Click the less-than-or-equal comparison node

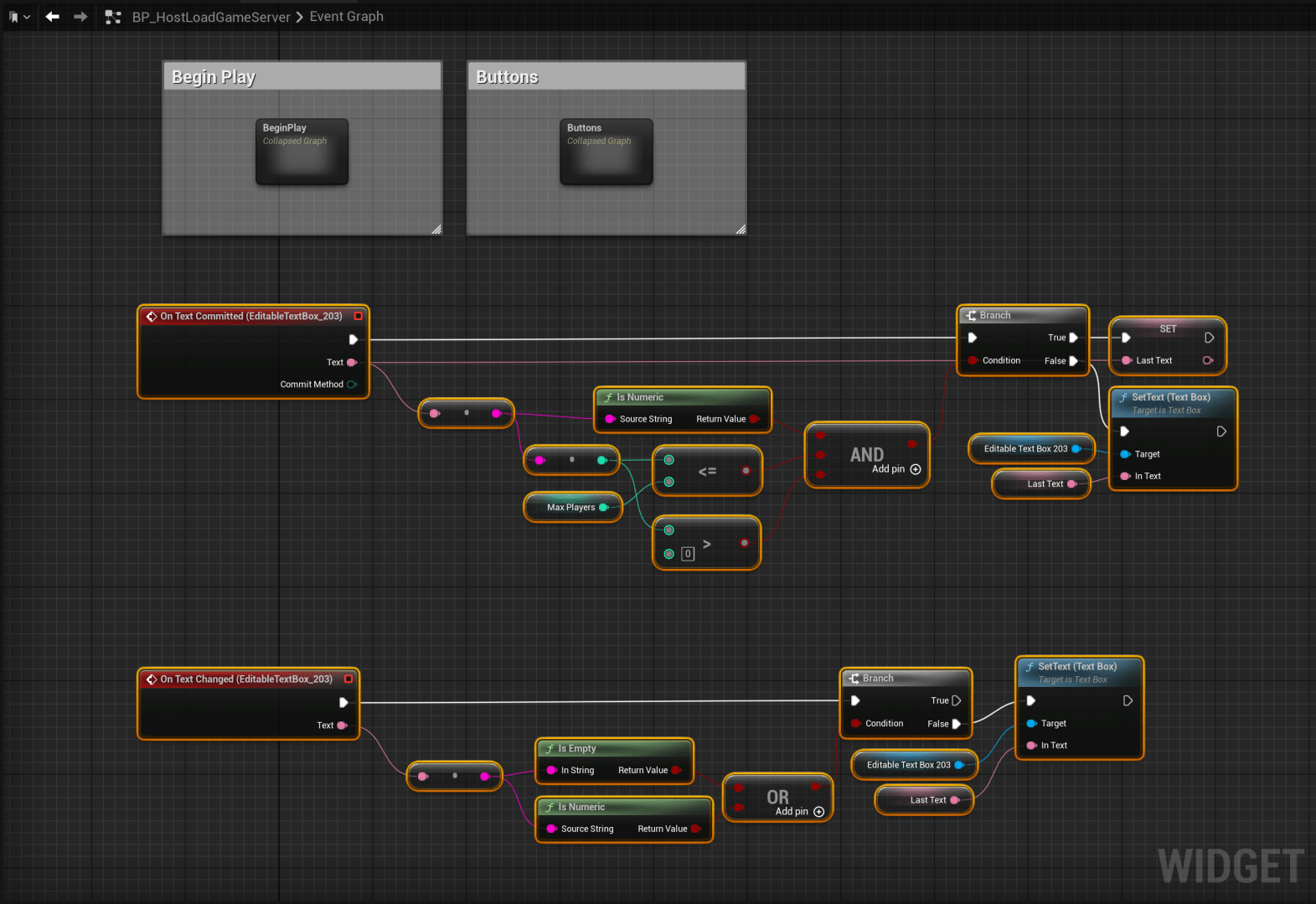(x=707, y=471)
